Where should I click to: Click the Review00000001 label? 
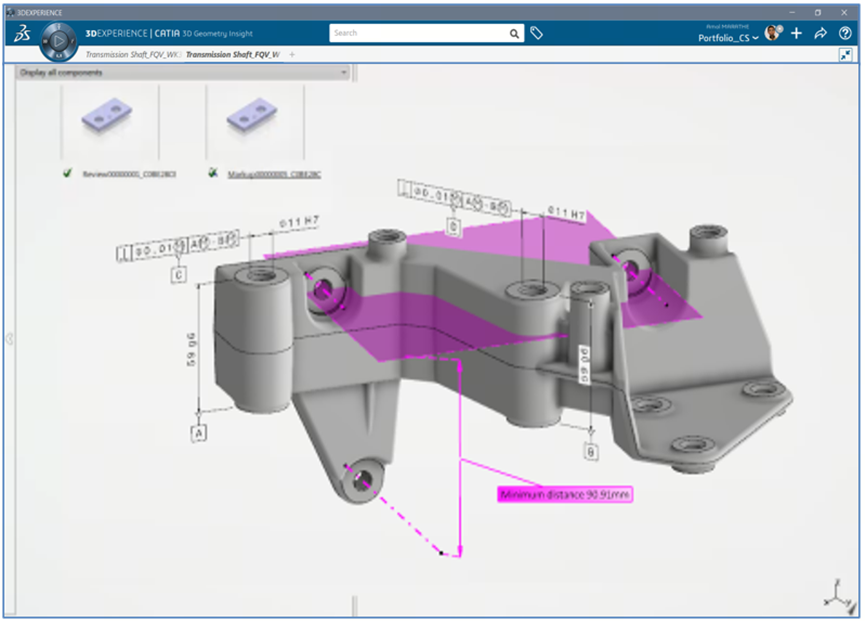129,174
